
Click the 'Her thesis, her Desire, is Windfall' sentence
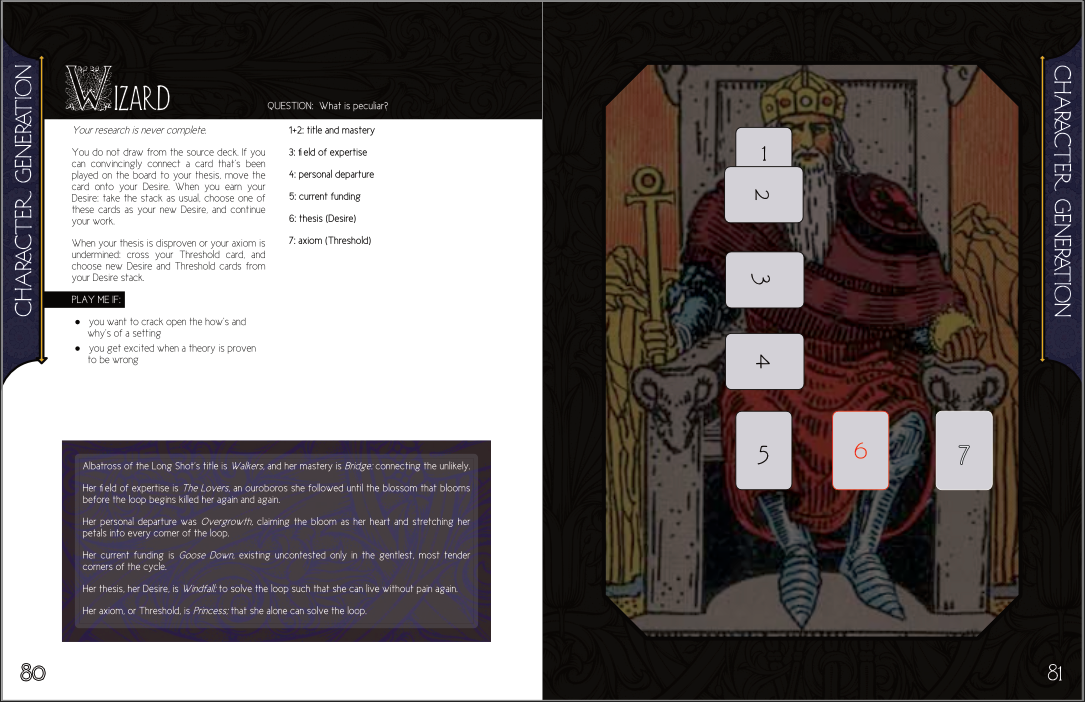[x=270, y=589]
